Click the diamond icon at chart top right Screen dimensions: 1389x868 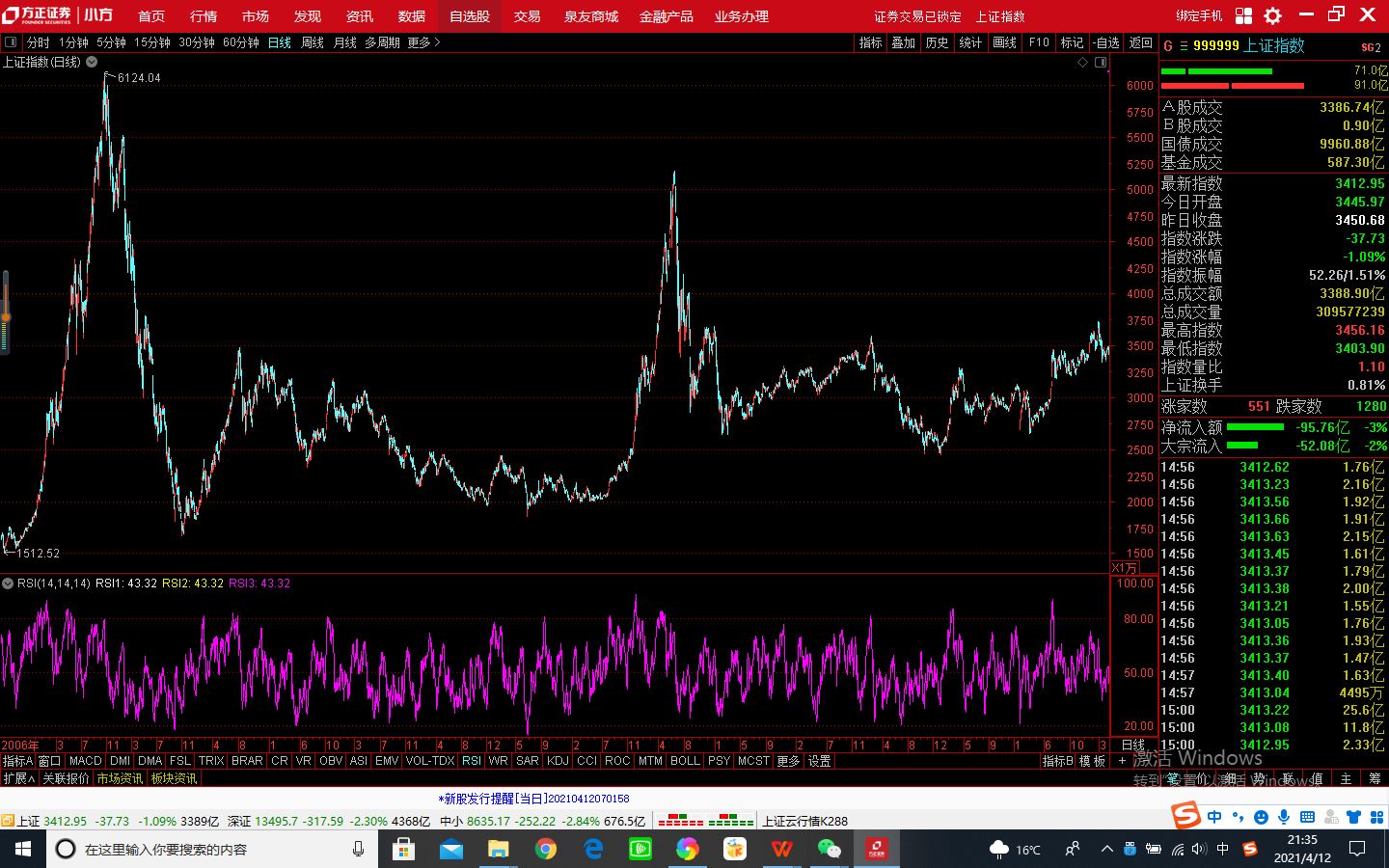(x=1083, y=62)
